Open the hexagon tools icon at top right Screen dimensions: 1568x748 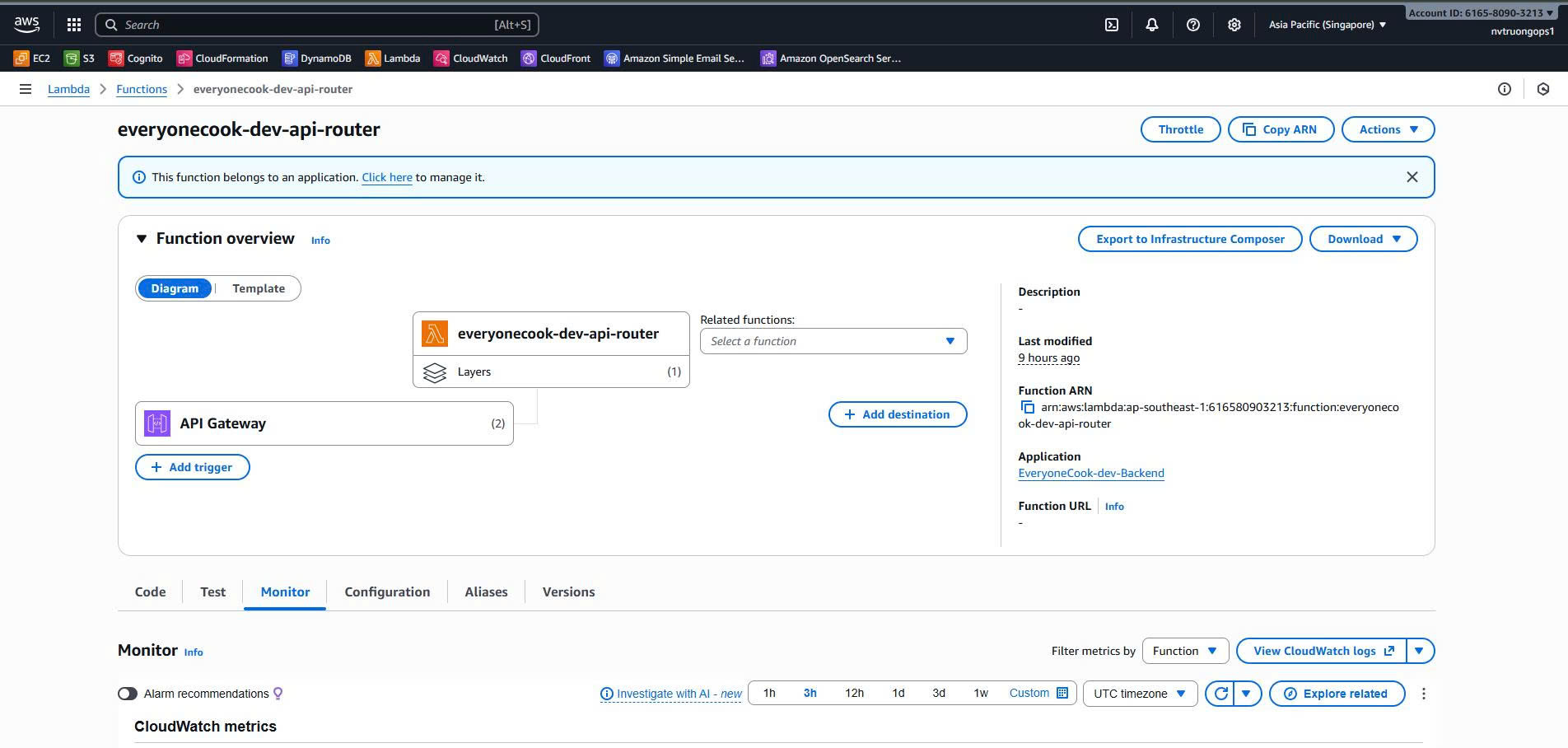(1543, 89)
